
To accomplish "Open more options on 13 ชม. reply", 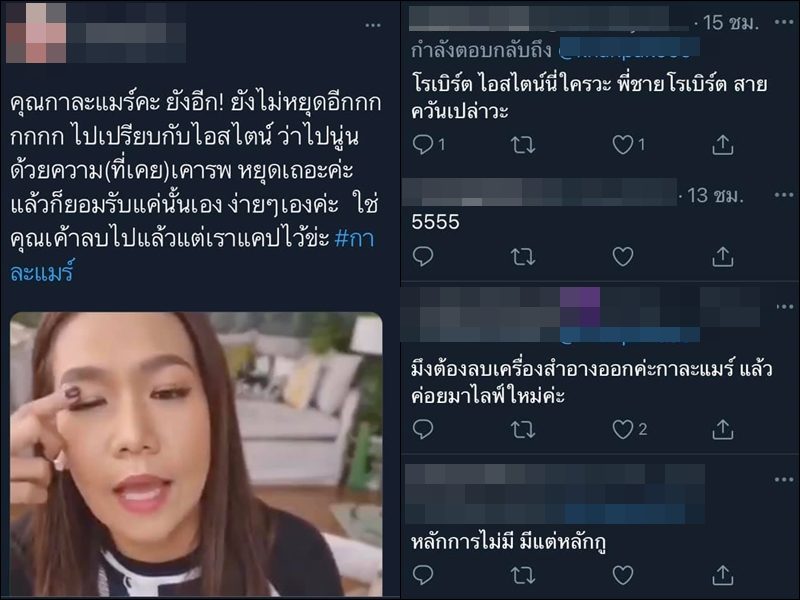I will pos(783,195).
